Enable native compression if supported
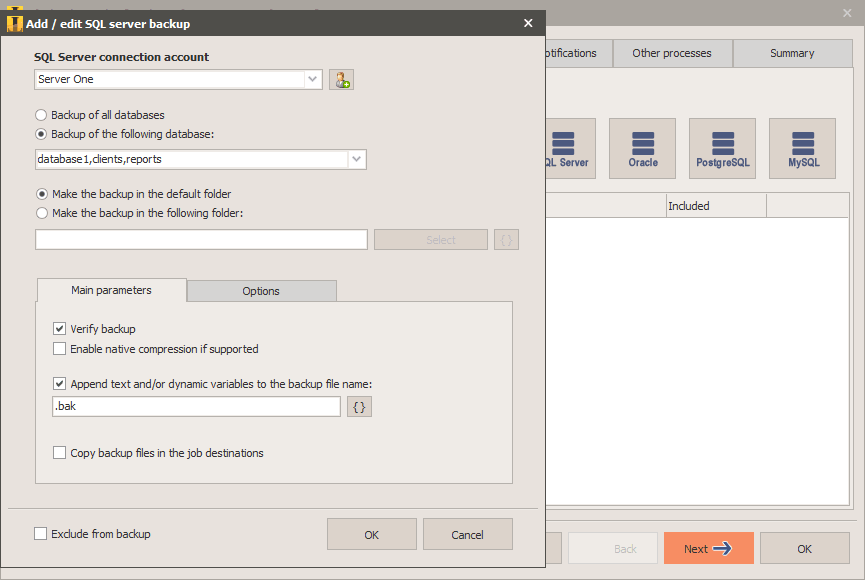Screen dimensions: 865x580 coord(60,350)
